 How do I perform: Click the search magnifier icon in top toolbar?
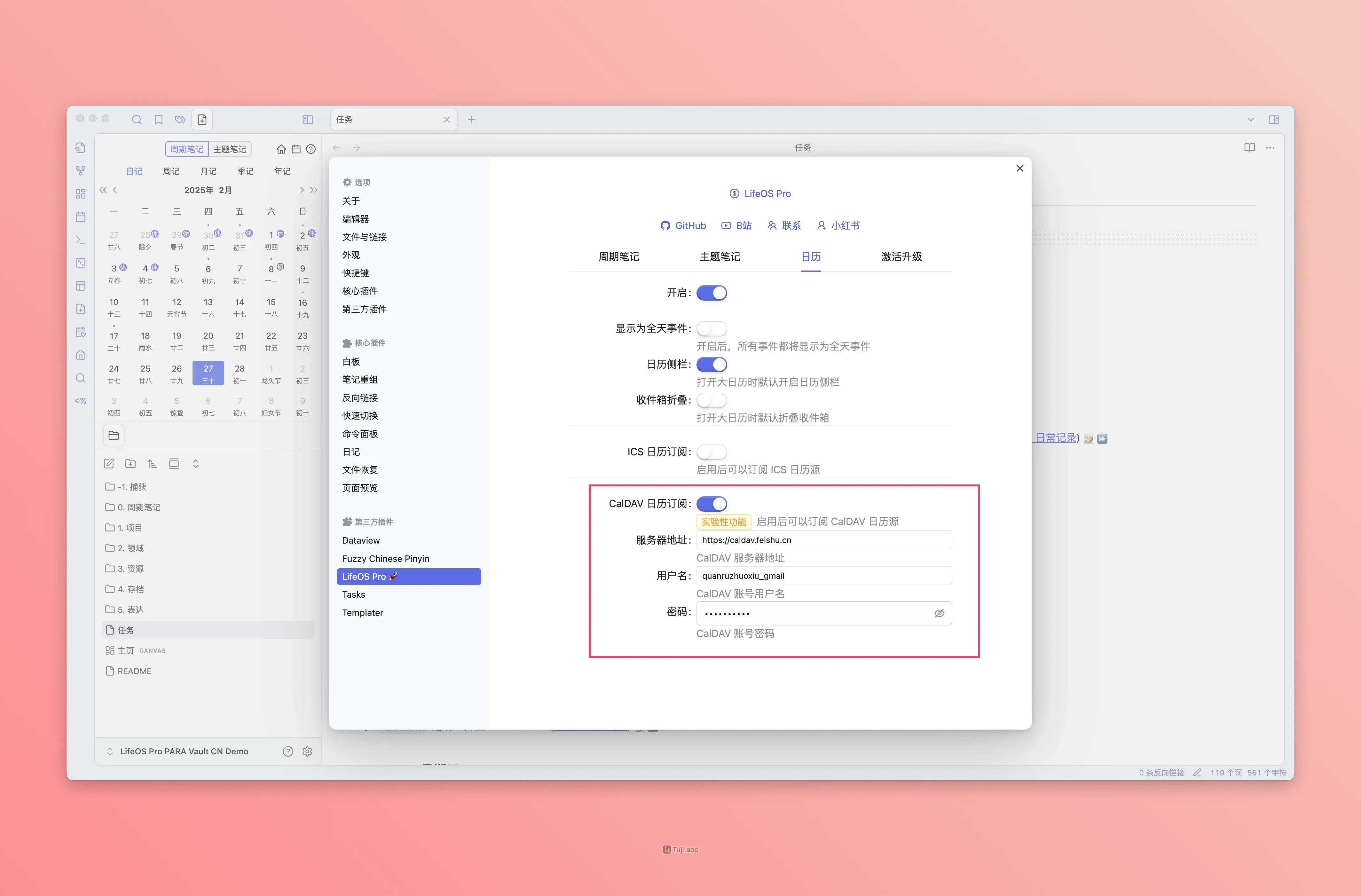pos(137,120)
